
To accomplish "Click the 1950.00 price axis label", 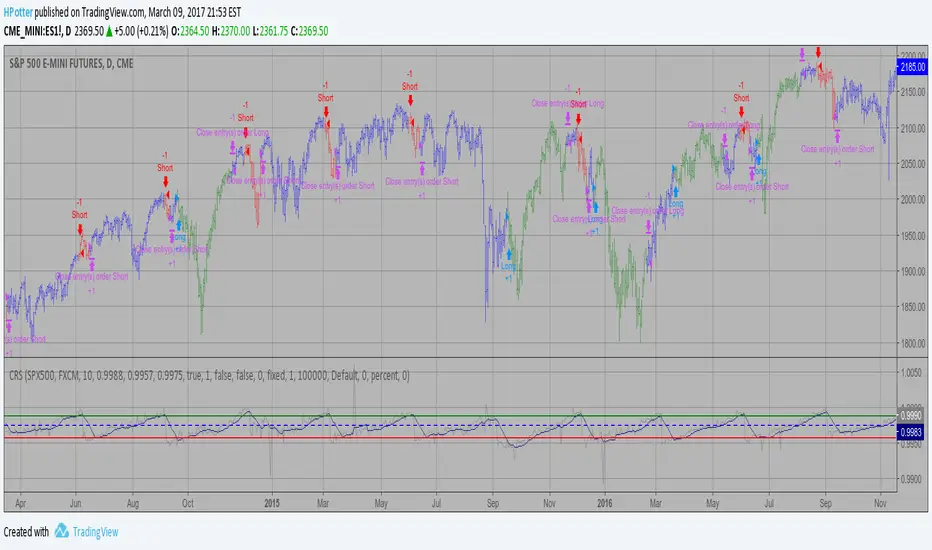I will (912, 235).
